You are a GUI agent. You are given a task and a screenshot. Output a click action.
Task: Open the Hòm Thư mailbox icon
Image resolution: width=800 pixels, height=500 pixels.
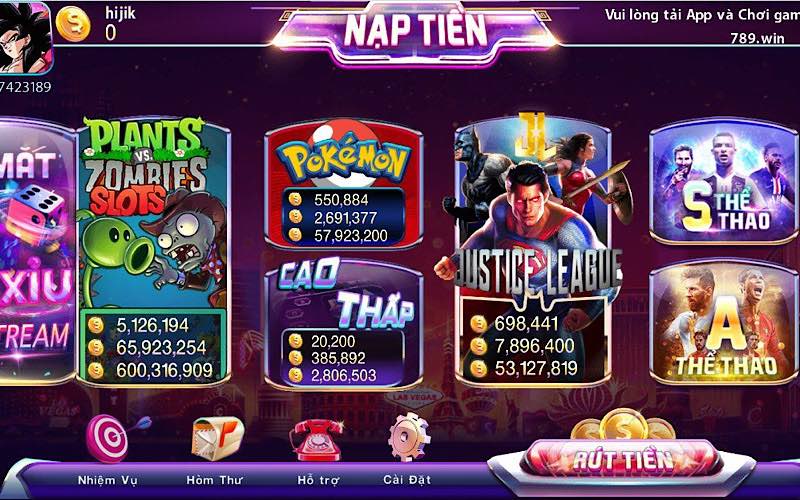tap(217, 438)
